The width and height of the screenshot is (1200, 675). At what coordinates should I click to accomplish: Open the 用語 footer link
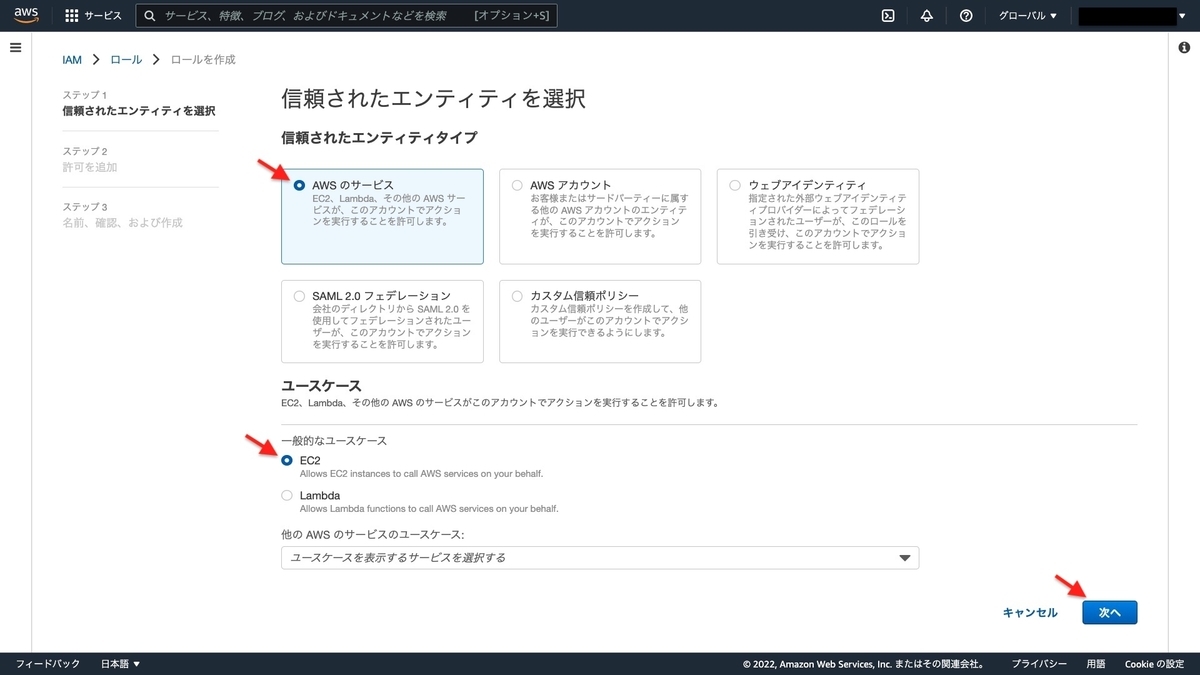[x=1096, y=664]
